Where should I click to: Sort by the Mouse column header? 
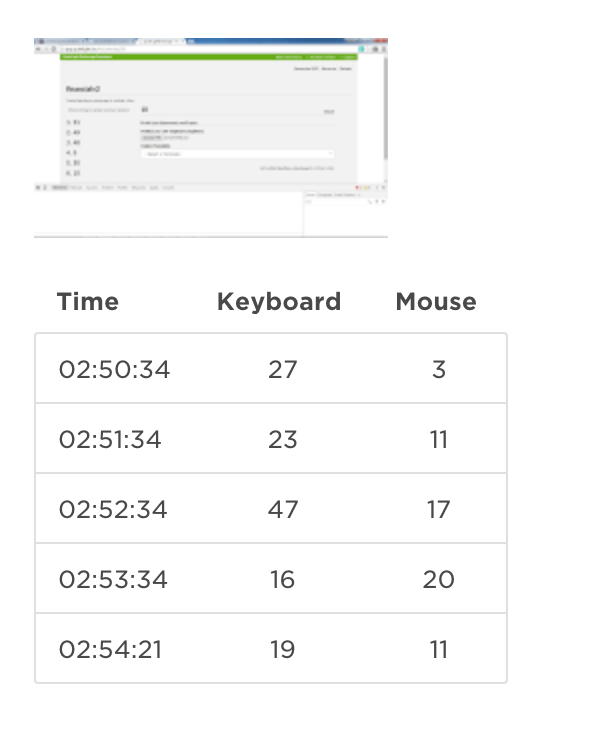pyautogui.click(x=436, y=301)
